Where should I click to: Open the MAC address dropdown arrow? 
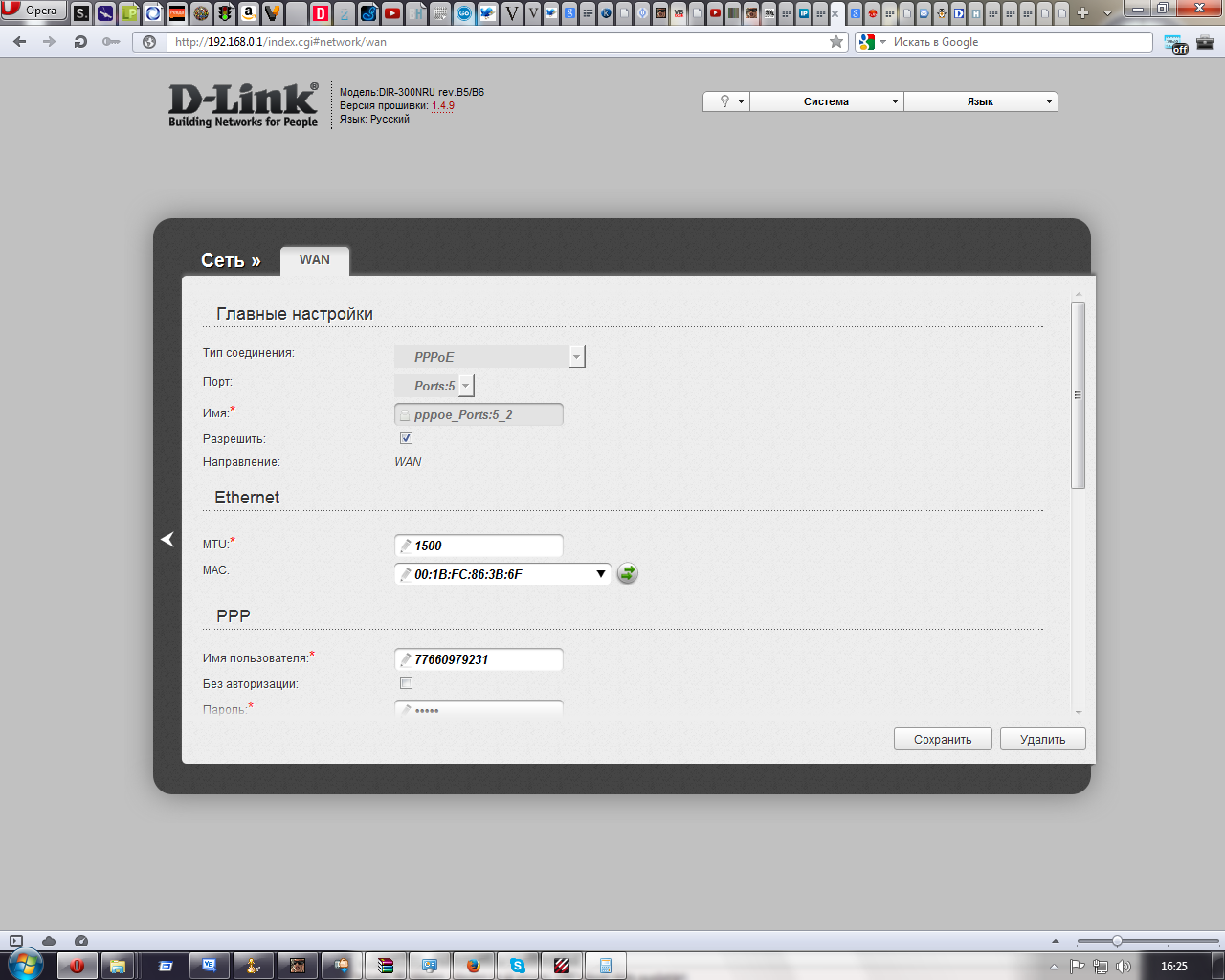[601, 574]
